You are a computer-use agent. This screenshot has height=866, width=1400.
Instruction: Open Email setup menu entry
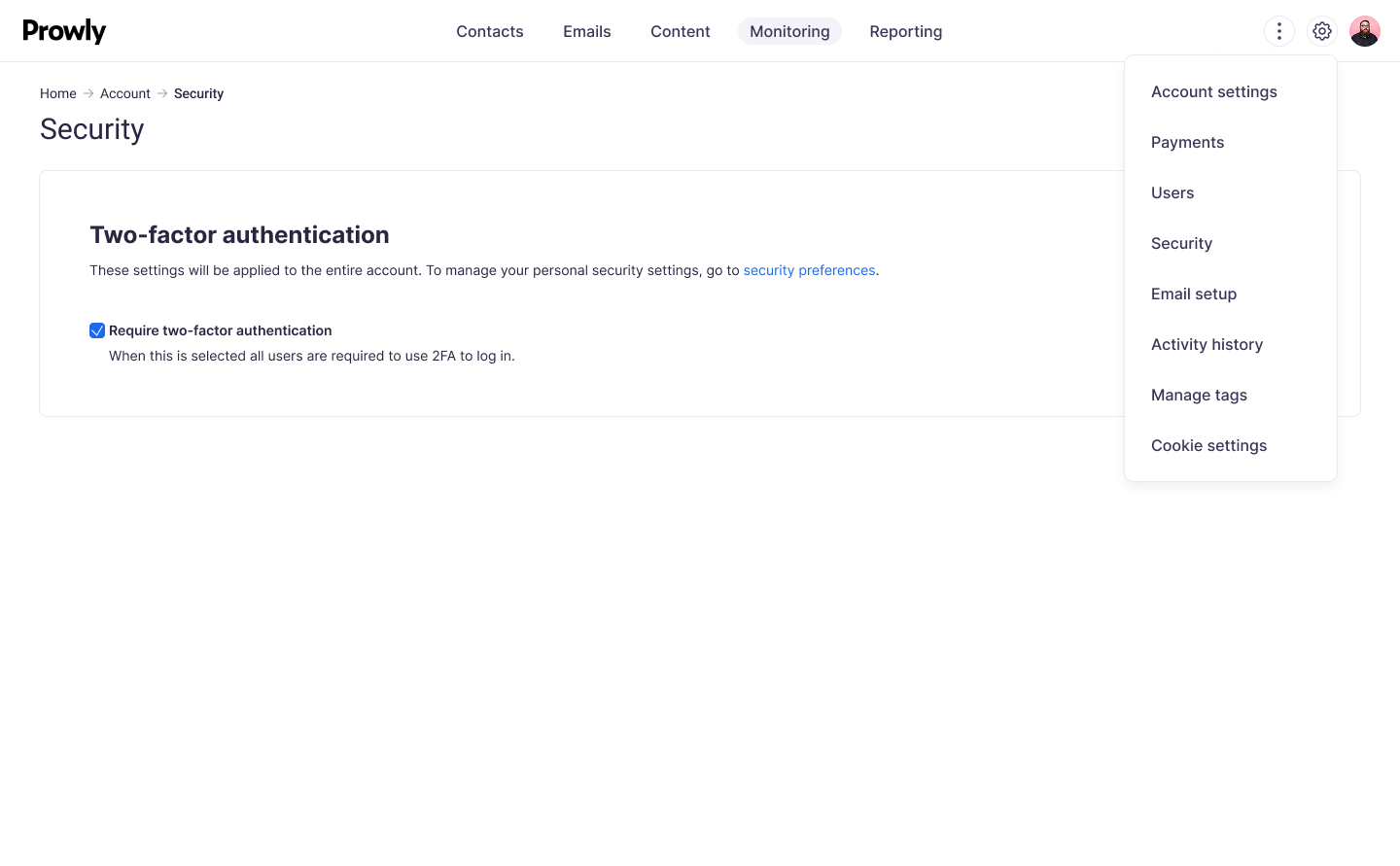(1193, 294)
